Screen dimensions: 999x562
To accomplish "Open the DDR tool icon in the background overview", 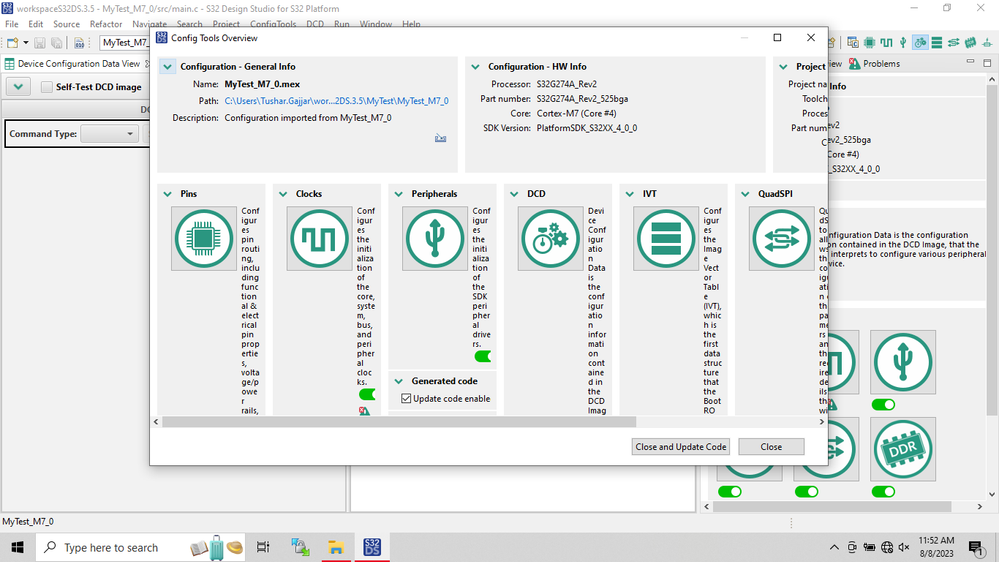I will coord(903,449).
